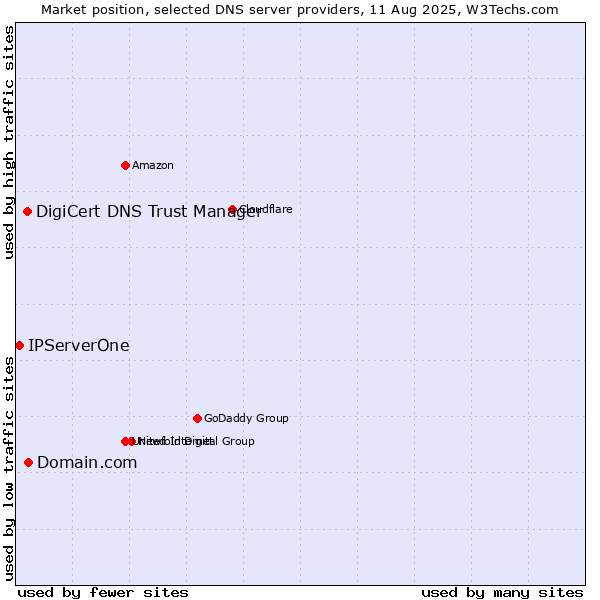The image size is (600, 600).
Task: Click the 'used by fewer sites' axis label
Action: [x=103, y=593]
